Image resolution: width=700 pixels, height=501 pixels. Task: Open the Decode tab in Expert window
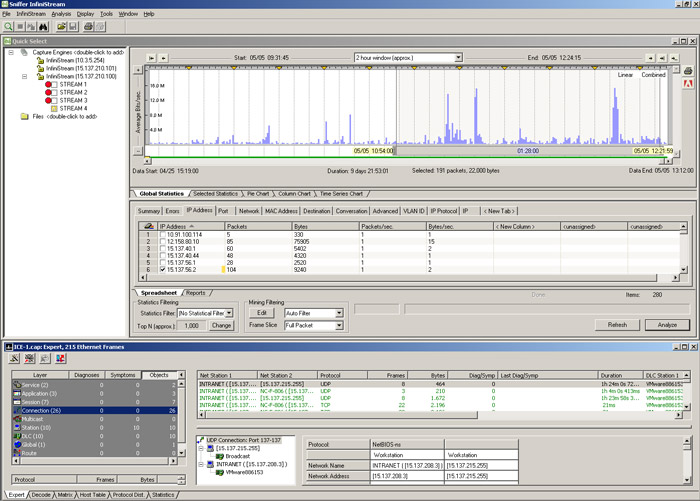(x=41, y=495)
